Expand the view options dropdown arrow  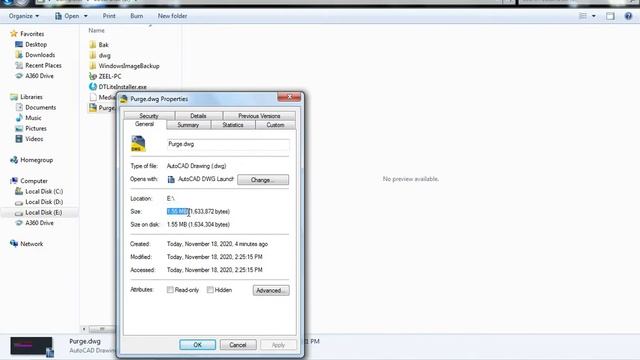[x=593, y=16]
